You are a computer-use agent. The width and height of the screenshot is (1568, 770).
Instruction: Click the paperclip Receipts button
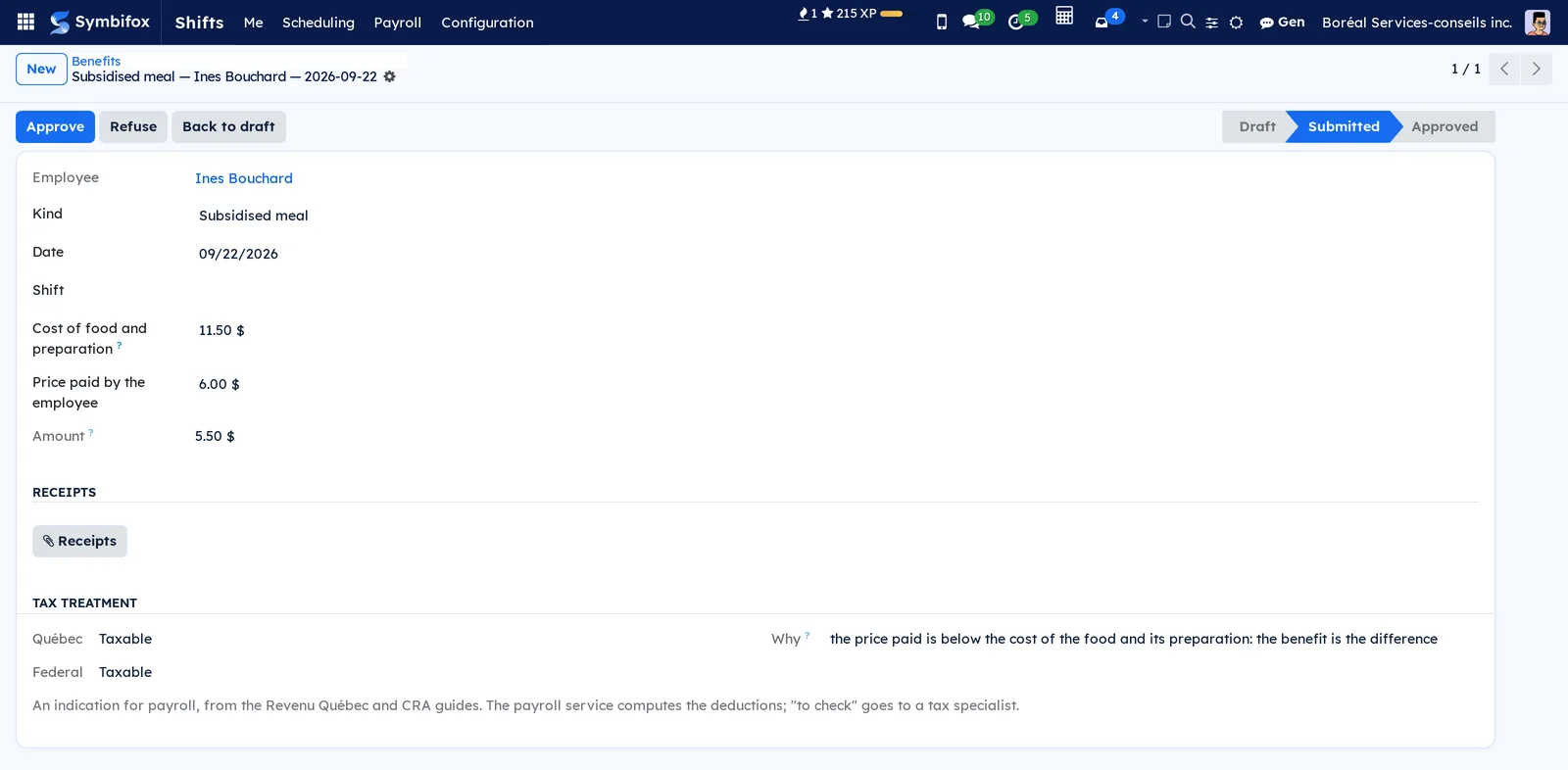click(79, 541)
